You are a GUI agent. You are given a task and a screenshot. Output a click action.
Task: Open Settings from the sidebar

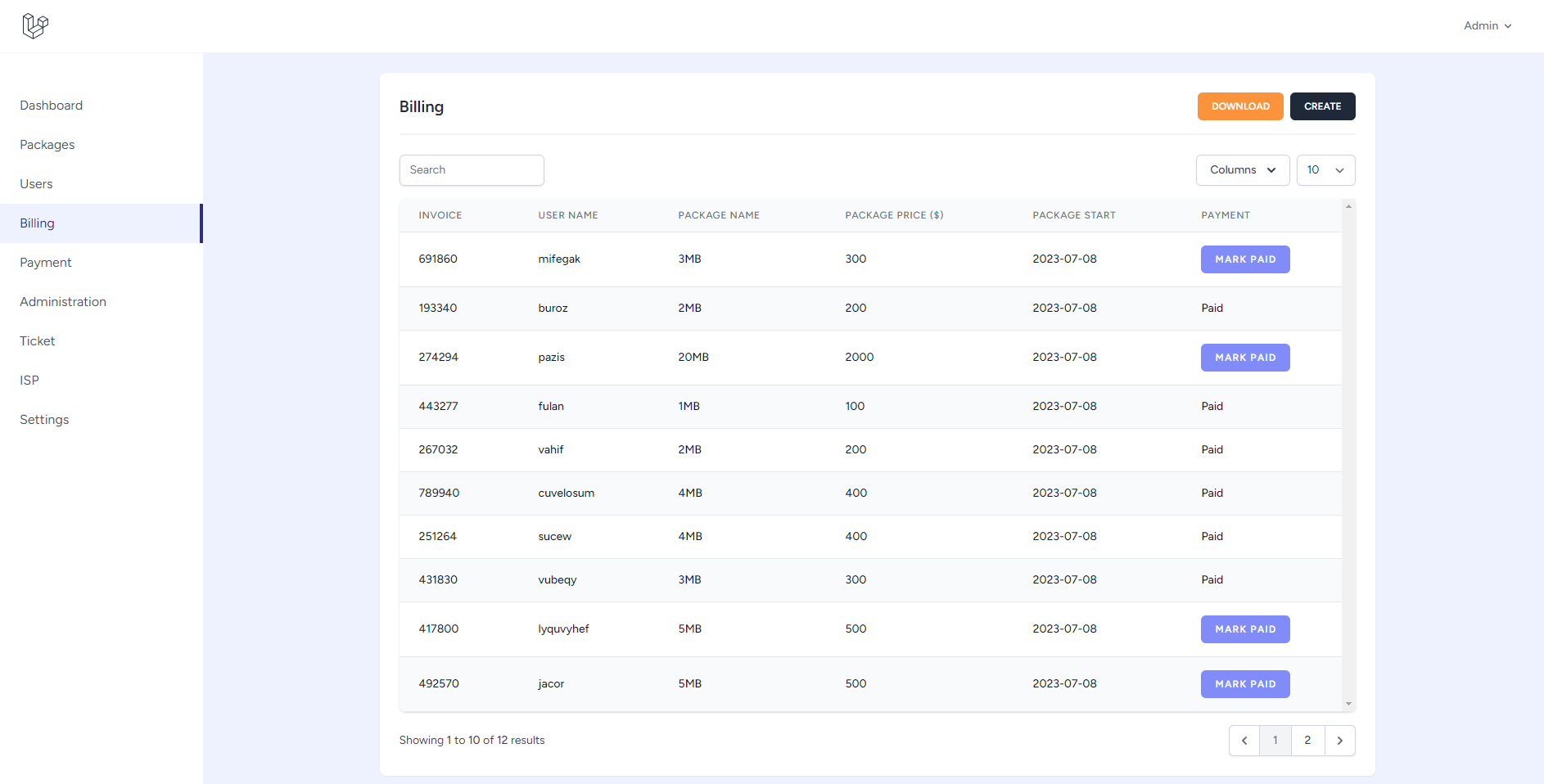(44, 419)
